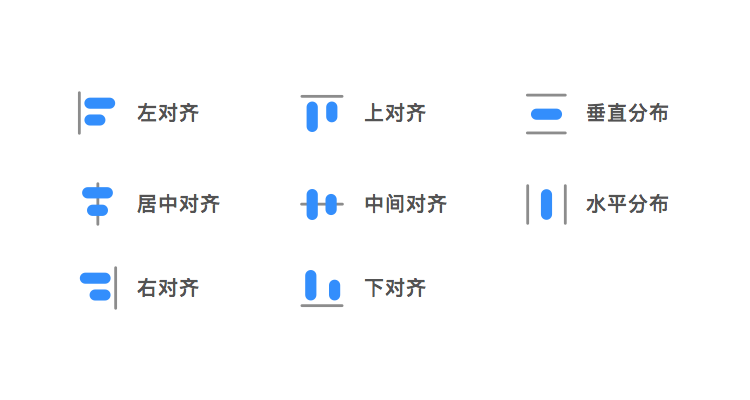Click the 垂直分布 text label
The height and width of the screenshot is (400, 750).
tap(628, 113)
